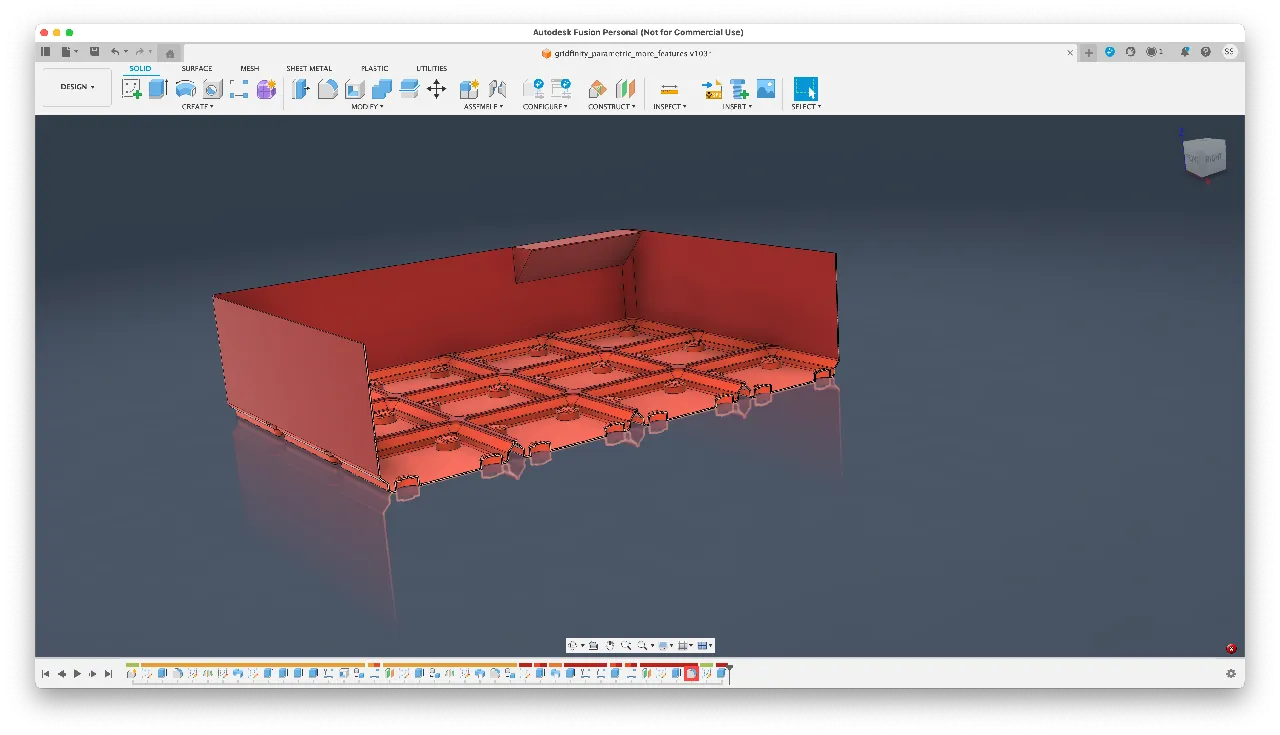Activate the Extrude tool

[157, 88]
